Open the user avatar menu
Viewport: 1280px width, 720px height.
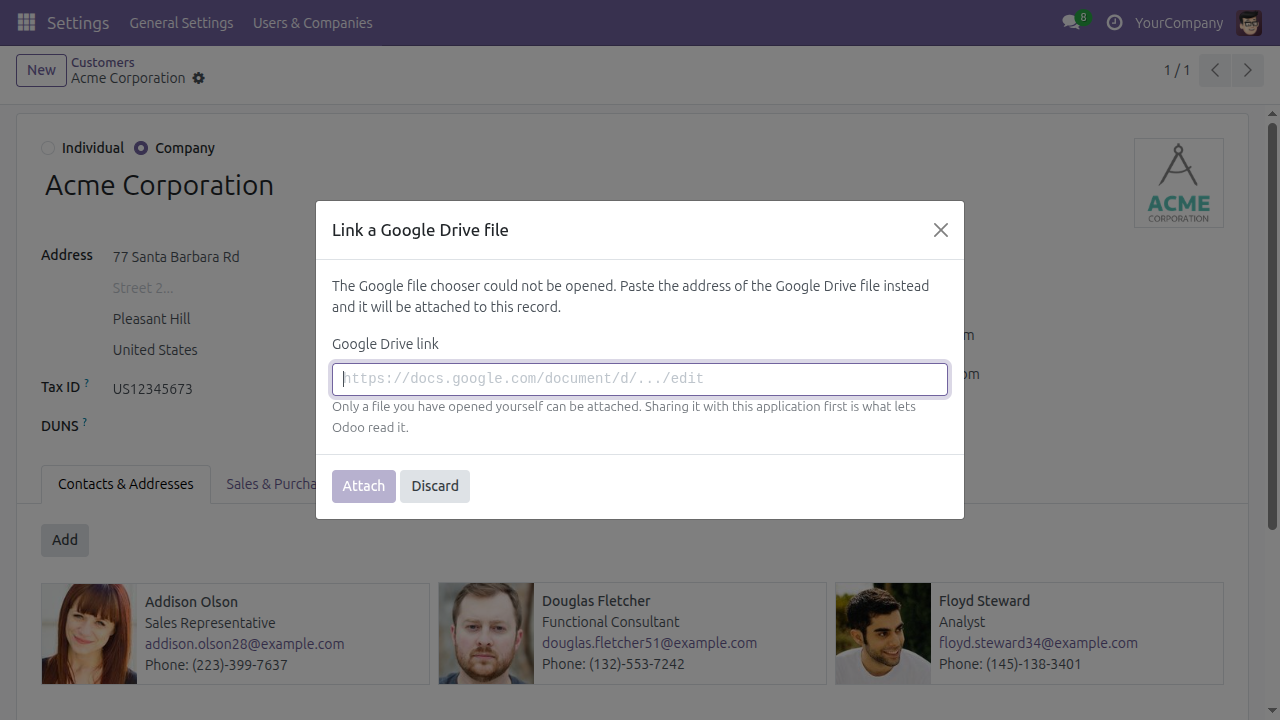[1249, 22]
